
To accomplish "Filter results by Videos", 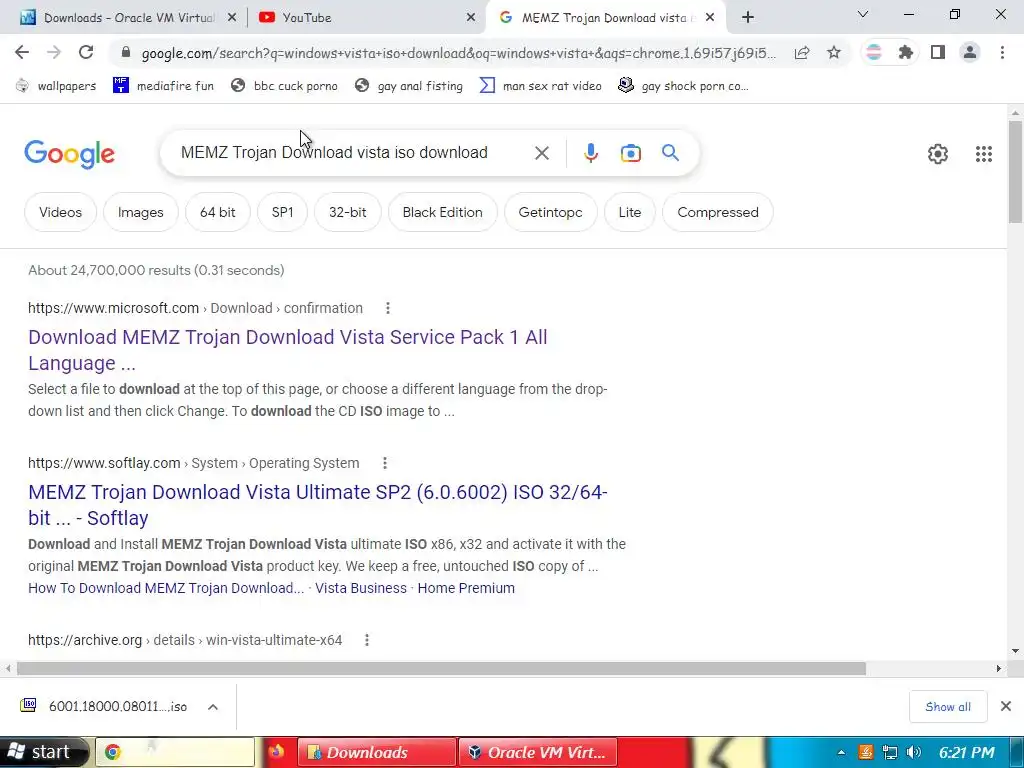I will (x=61, y=212).
